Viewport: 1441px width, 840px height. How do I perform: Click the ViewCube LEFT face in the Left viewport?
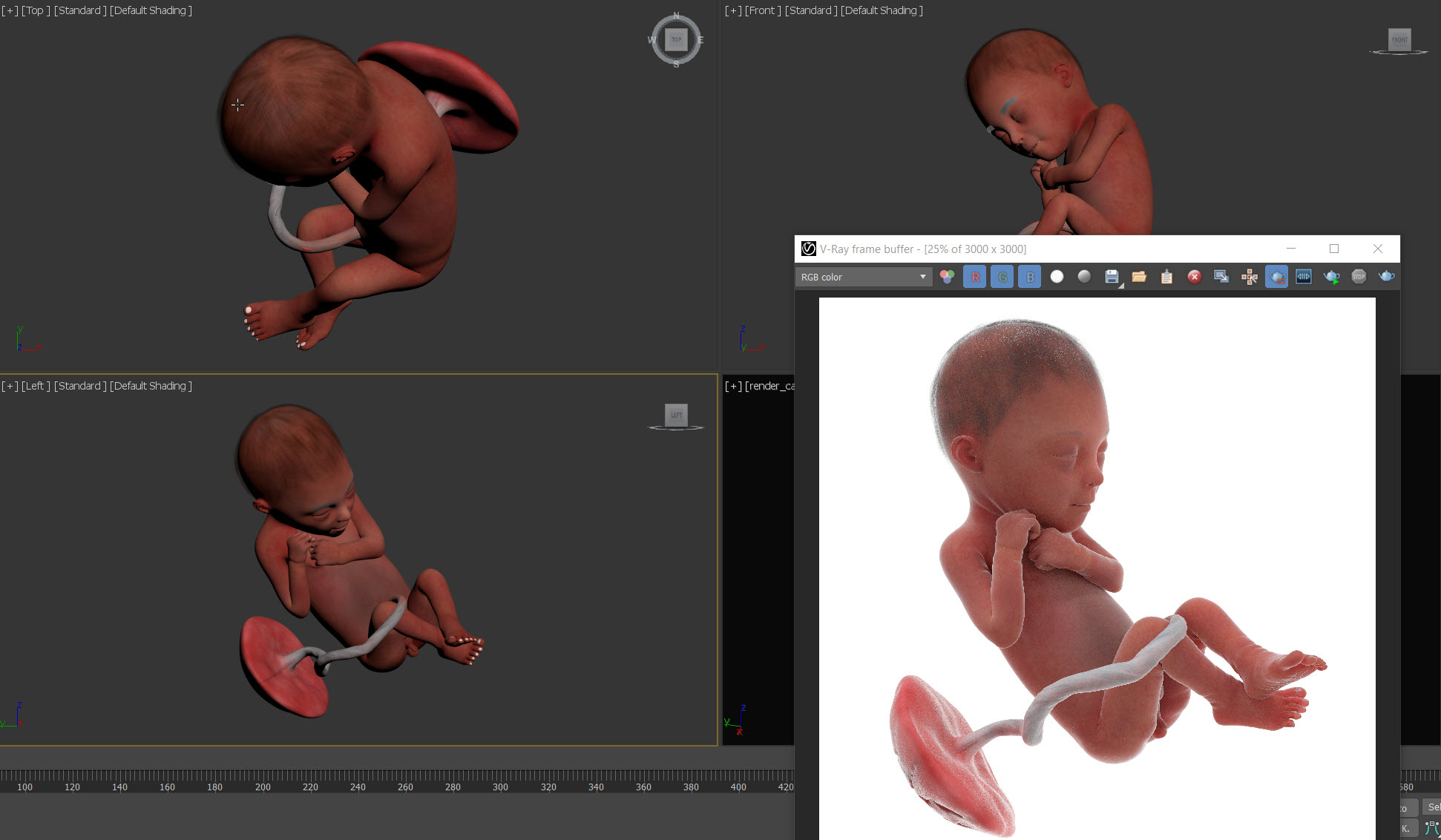tap(676, 415)
